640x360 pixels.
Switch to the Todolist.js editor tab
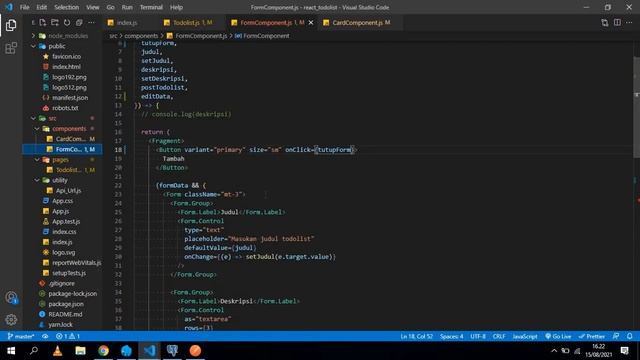pos(192,23)
